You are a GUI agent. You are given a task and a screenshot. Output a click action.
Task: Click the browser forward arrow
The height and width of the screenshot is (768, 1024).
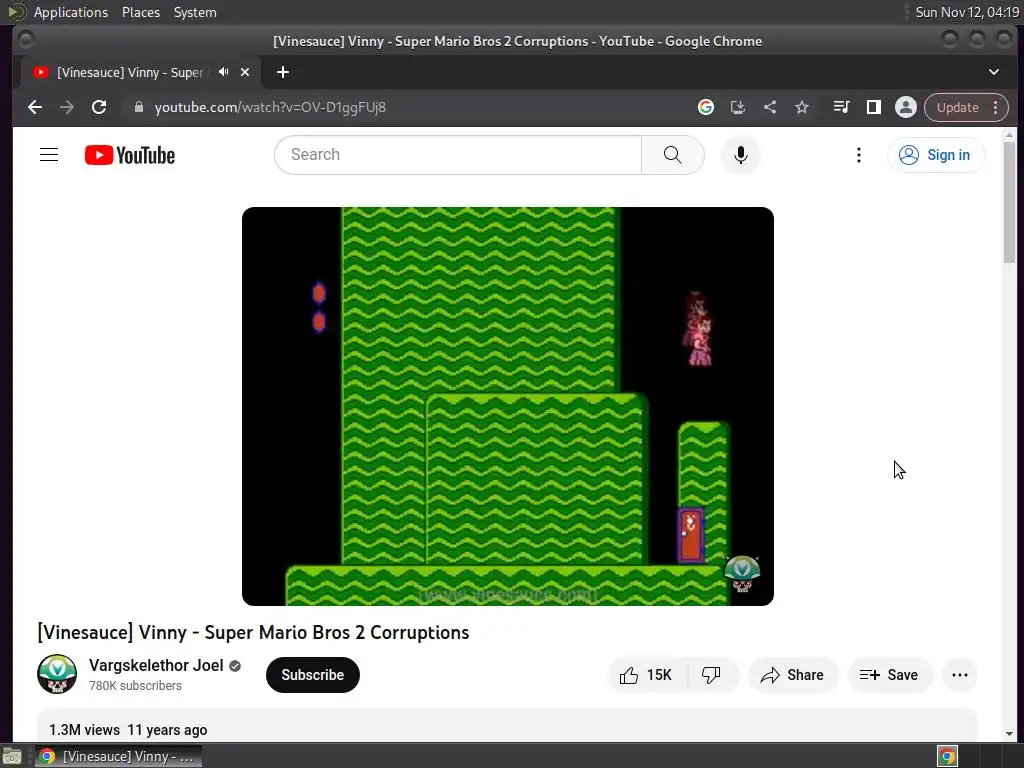[67, 107]
